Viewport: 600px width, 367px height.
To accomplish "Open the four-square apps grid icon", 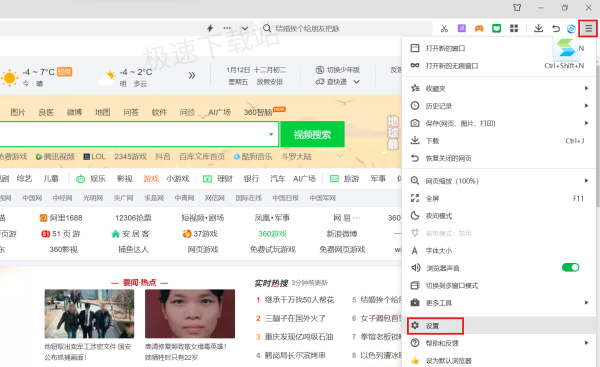I will [x=514, y=28].
